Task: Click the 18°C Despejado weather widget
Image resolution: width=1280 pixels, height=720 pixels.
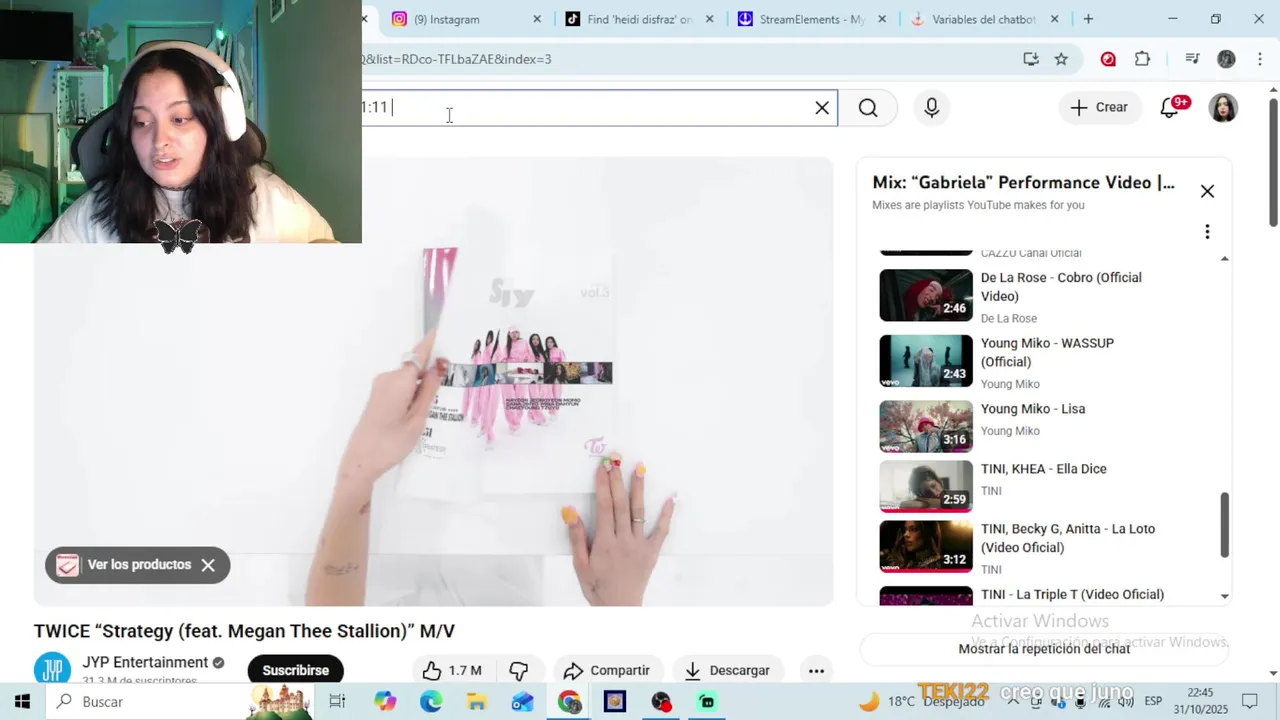Action: (922, 701)
